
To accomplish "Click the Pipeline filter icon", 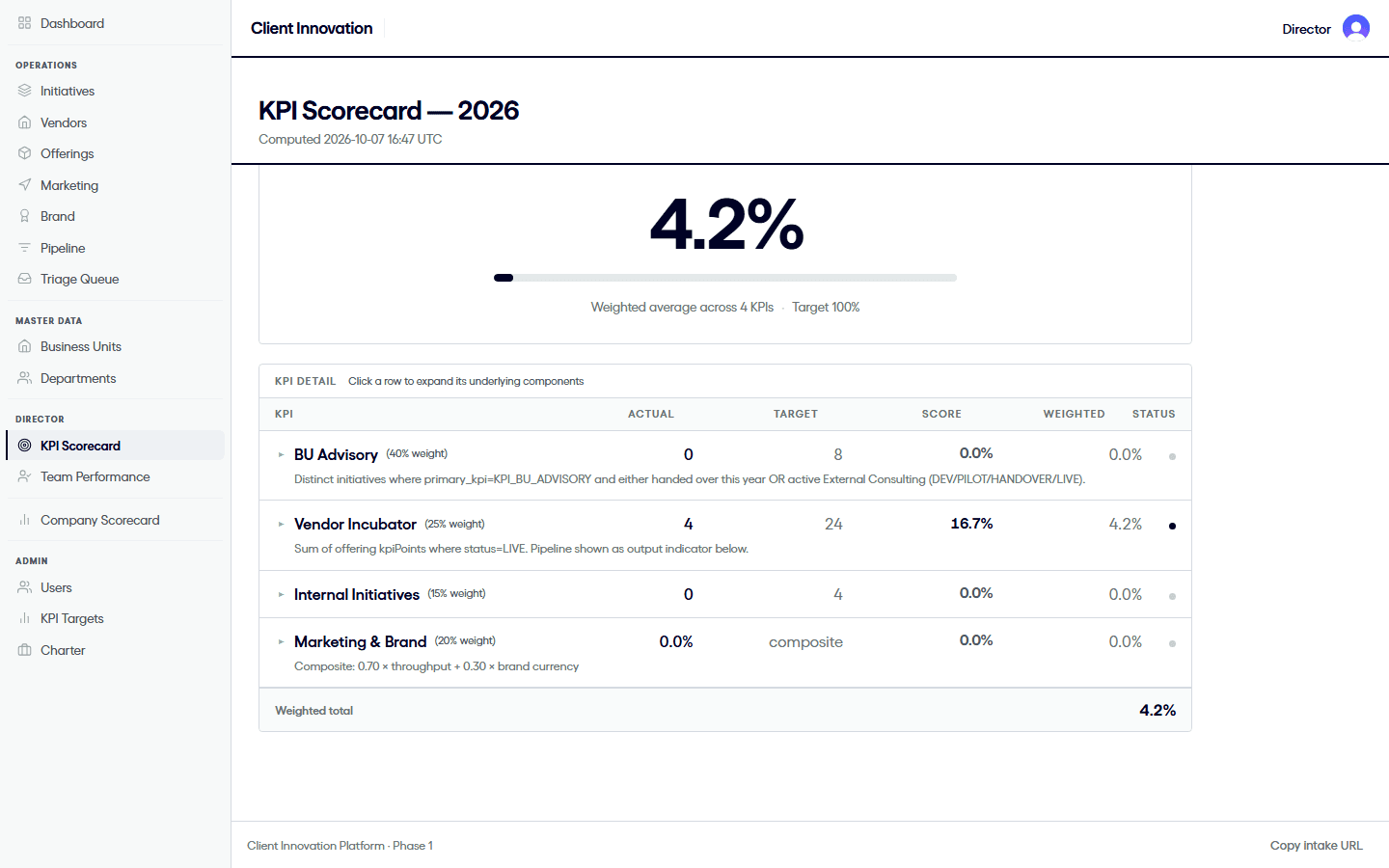I will pos(25,248).
